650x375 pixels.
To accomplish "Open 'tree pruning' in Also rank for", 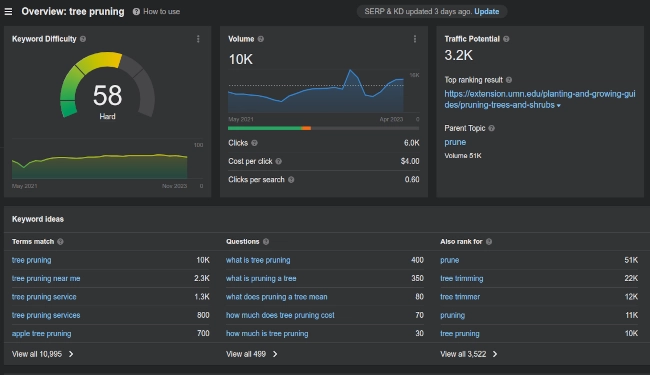I will 460,334.
